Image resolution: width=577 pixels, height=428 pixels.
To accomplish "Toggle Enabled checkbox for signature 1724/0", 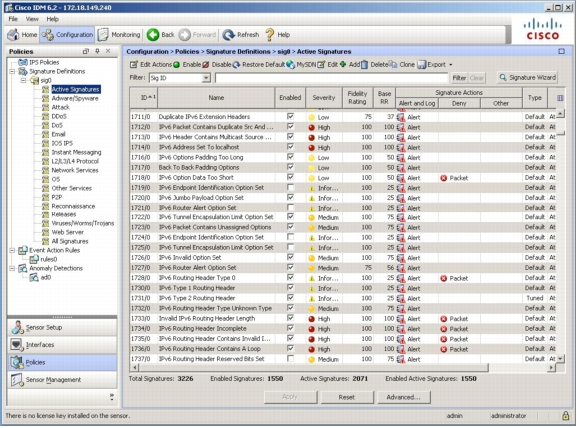I will click(290, 237).
